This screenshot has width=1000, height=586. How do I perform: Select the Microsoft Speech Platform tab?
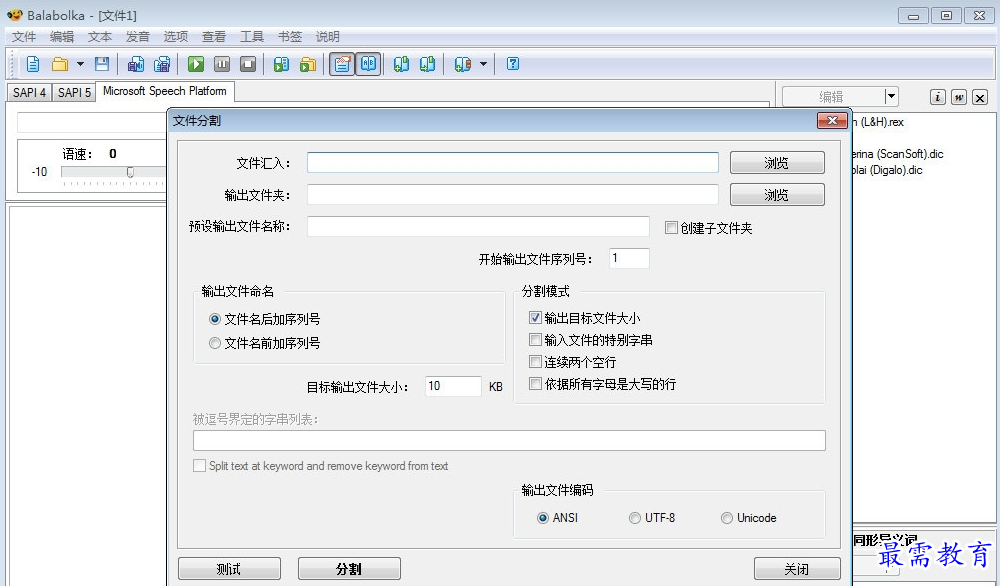tap(165, 91)
